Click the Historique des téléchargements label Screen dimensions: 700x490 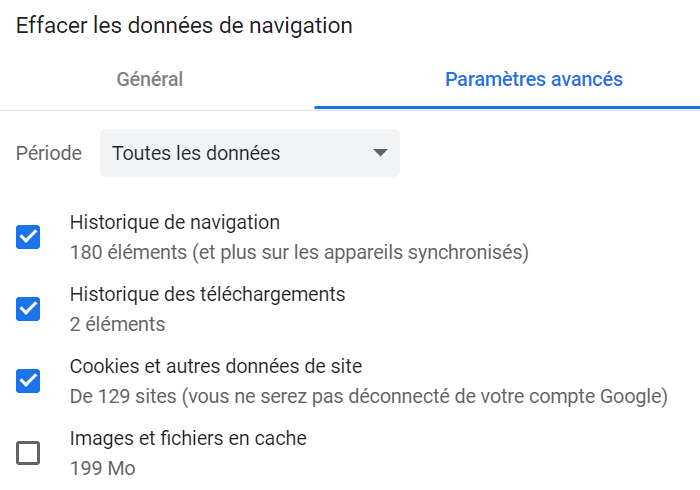click(x=207, y=294)
